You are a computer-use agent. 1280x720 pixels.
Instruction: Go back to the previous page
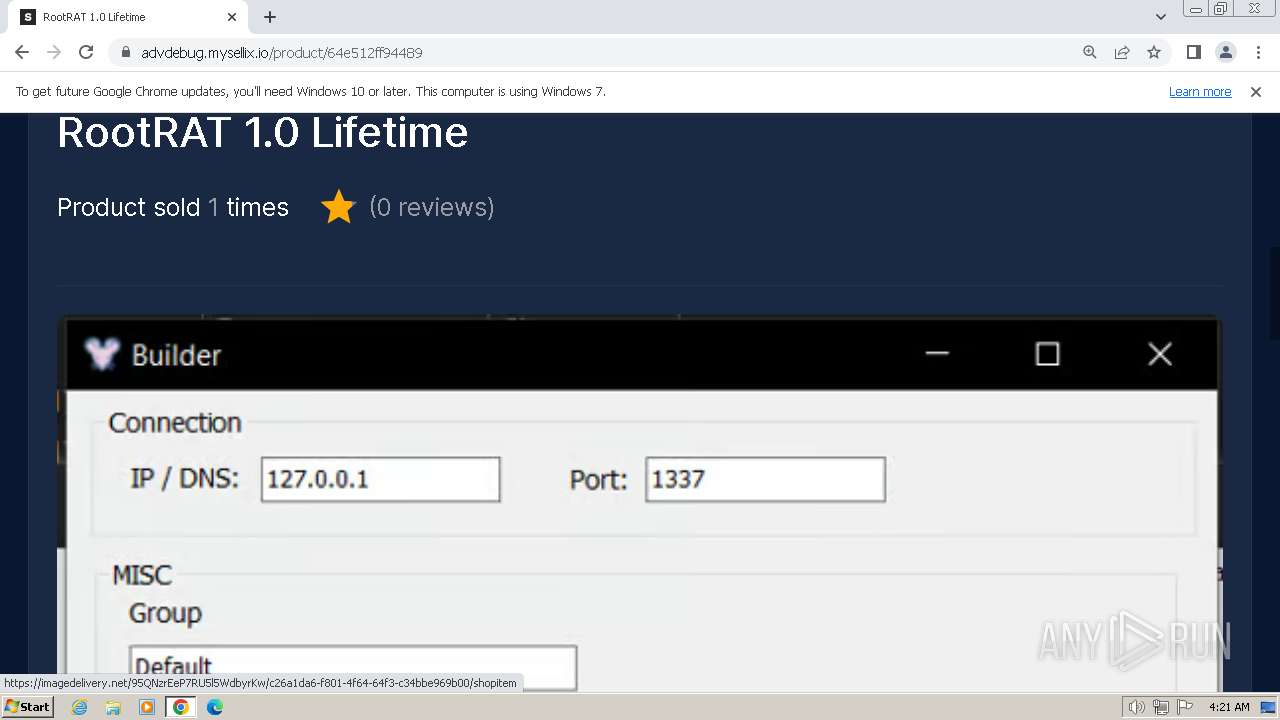22,52
